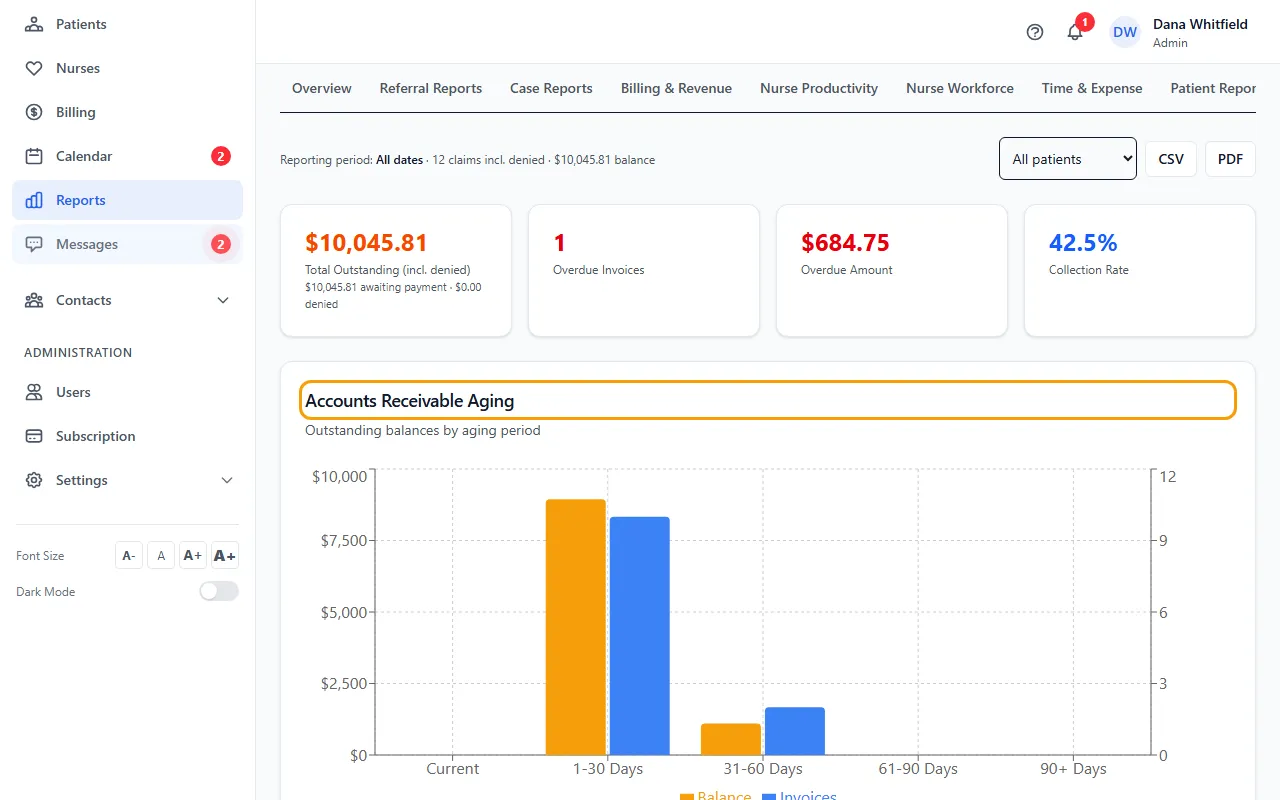Click the Overdue Invoices label
This screenshot has width=1280, height=800.
pos(599,270)
